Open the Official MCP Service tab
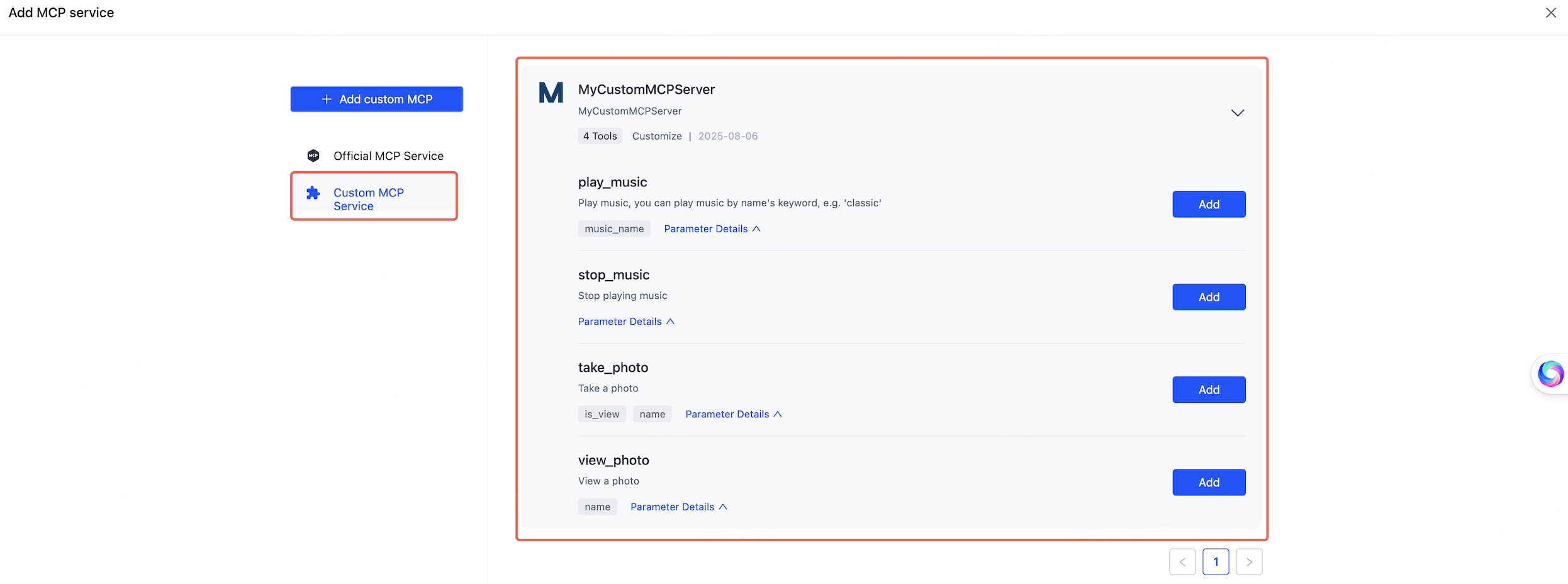 coord(375,155)
